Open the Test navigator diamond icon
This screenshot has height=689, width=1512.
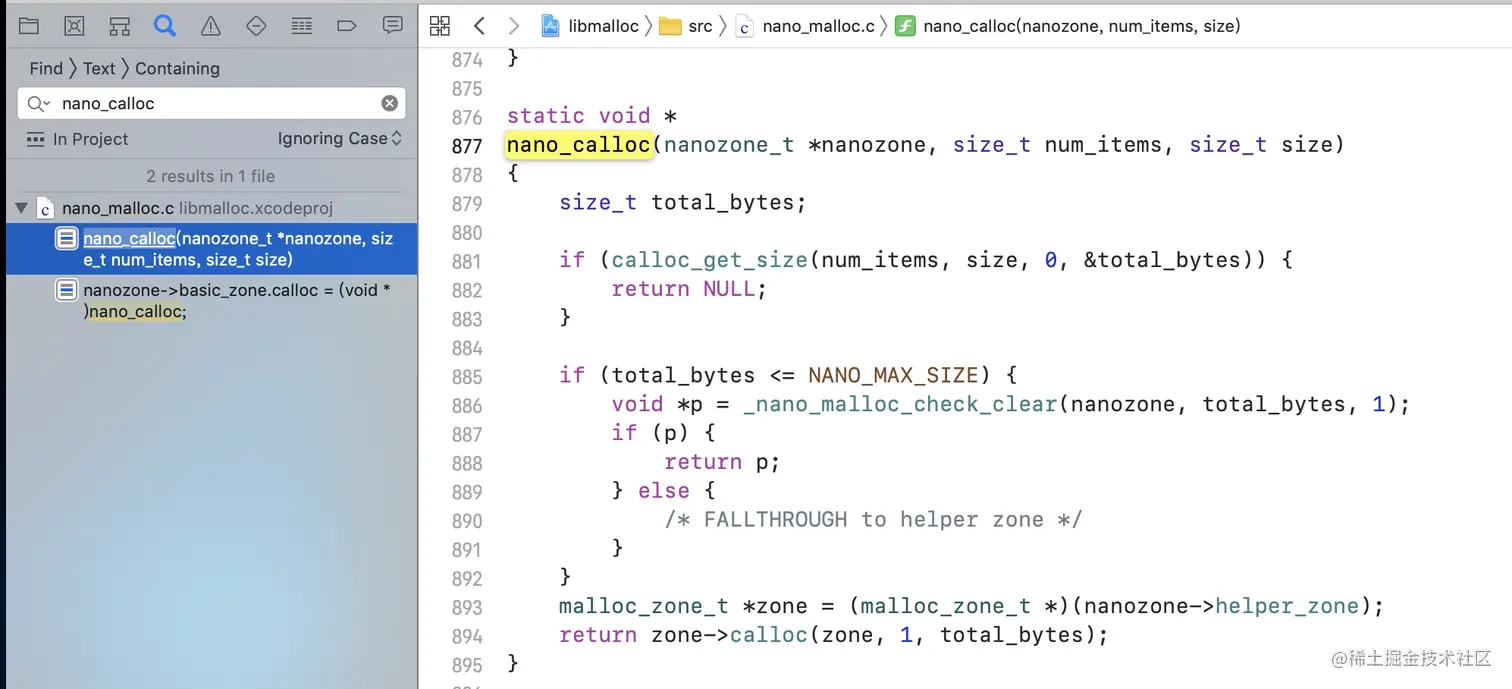(256, 26)
